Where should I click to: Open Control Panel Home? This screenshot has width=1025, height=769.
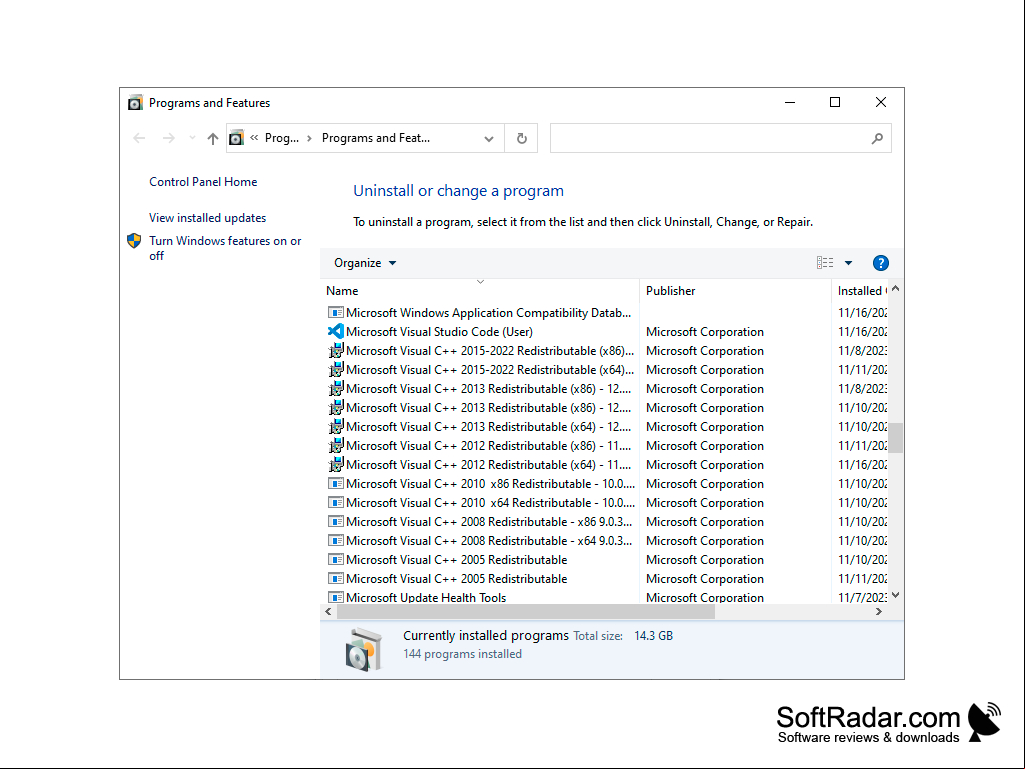(x=203, y=182)
